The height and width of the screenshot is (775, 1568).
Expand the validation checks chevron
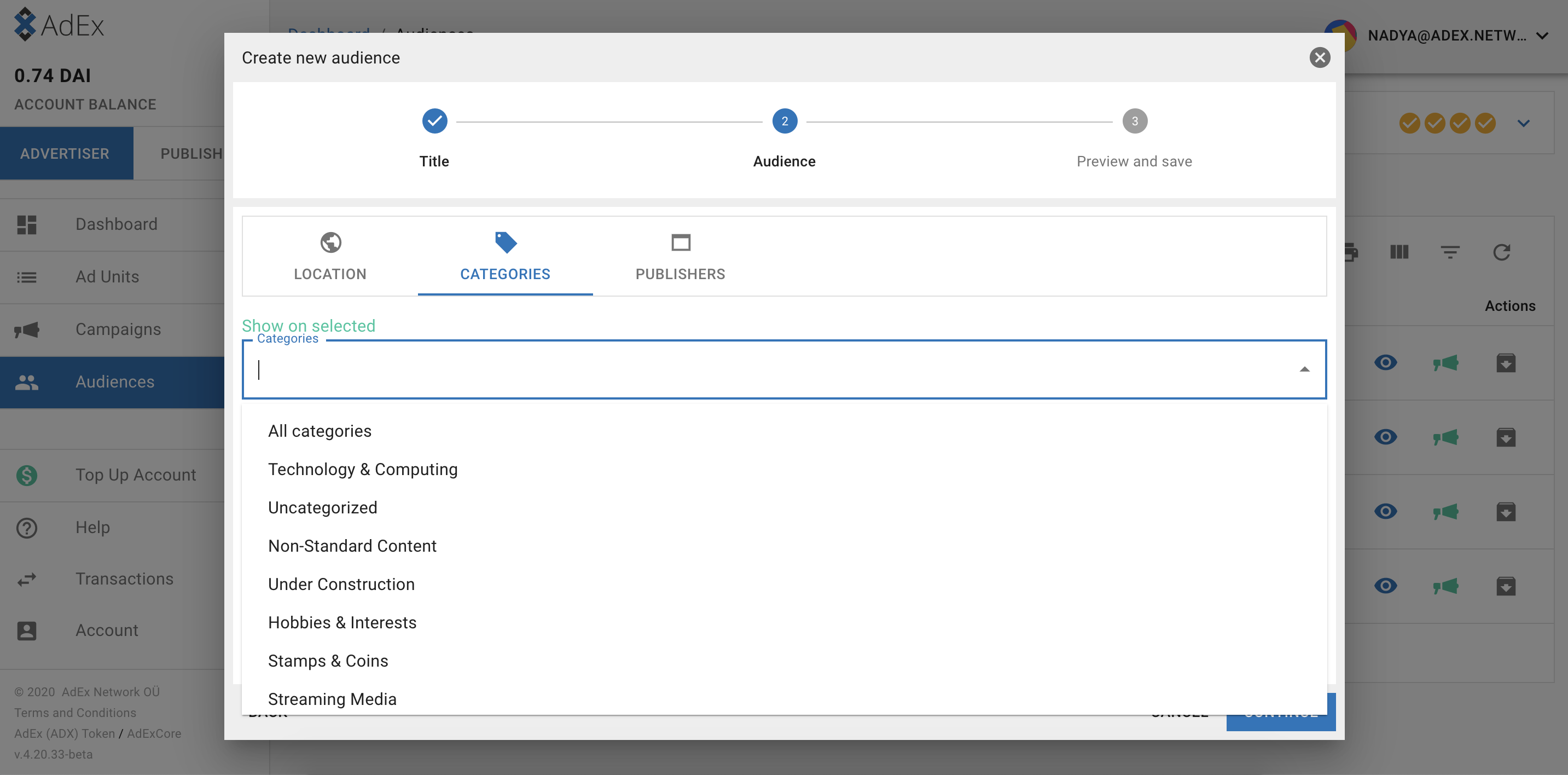pos(1523,123)
